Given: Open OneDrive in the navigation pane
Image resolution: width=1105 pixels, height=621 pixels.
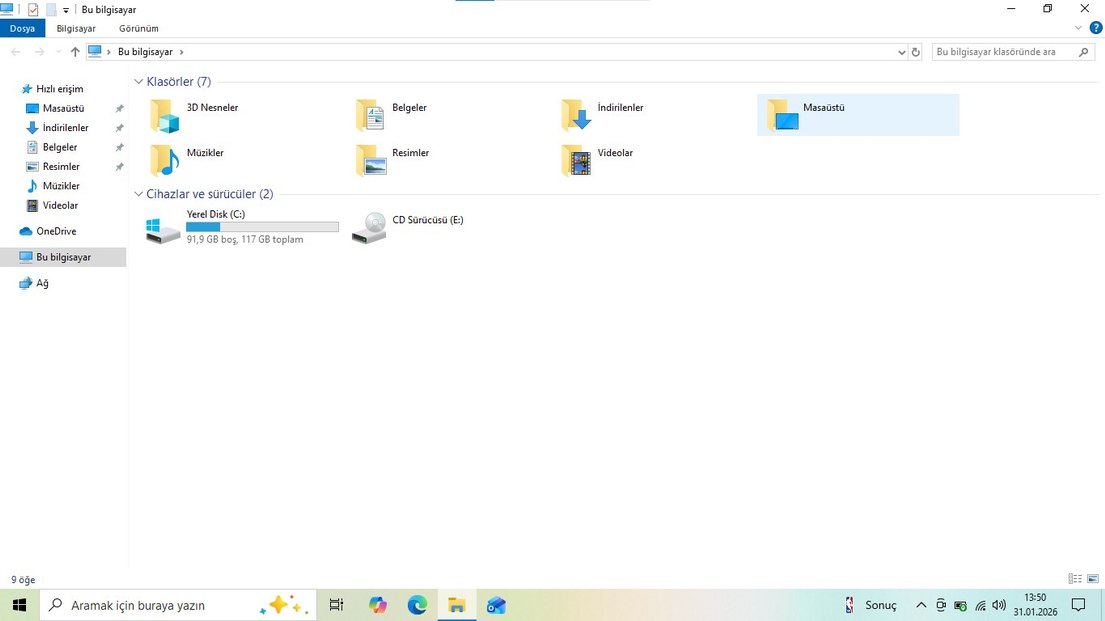Looking at the screenshot, I should [x=56, y=231].
